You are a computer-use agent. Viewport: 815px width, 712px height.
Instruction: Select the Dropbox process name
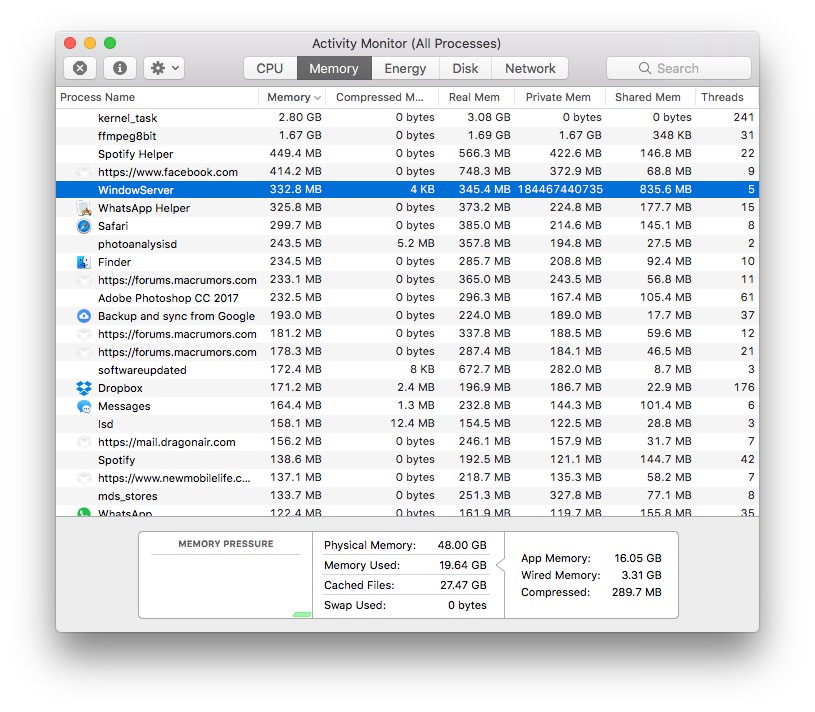[120, 388]
